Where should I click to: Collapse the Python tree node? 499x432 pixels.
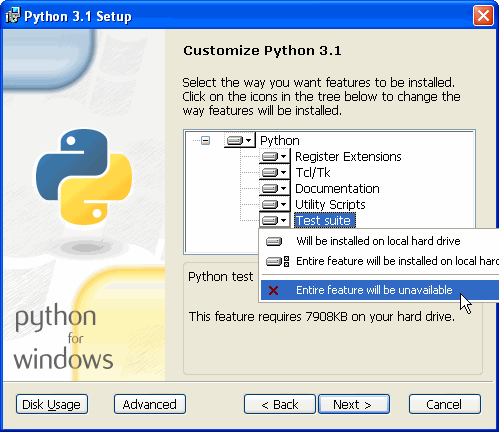pyautogui.click(x=205, y=140)
